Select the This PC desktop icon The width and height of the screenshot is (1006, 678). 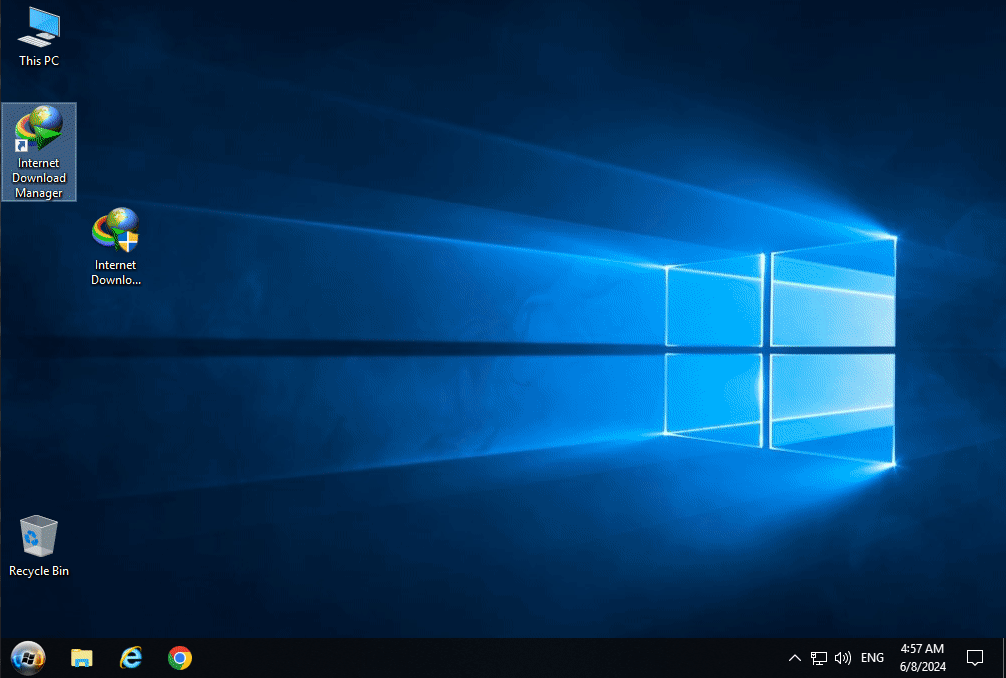coord(38,37)
